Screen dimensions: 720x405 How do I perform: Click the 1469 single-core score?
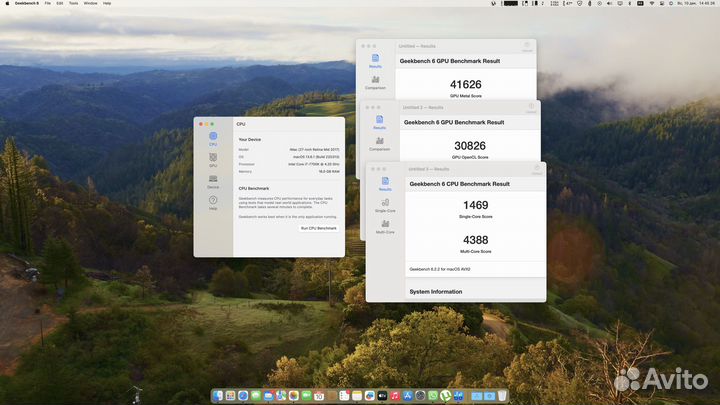(476, 205)
